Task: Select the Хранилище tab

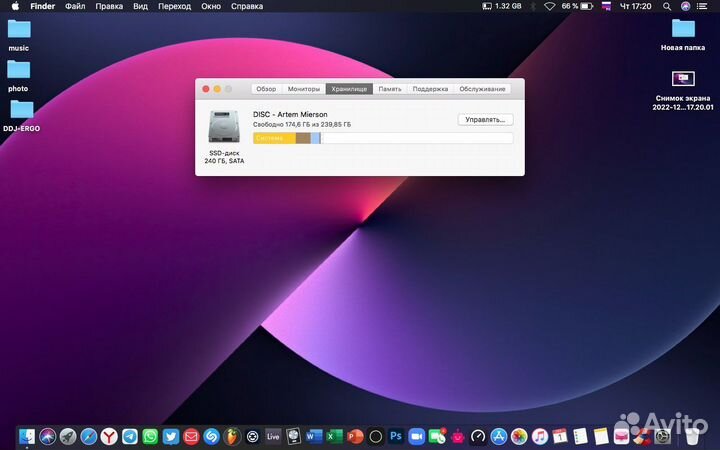Action: coord(349,89)
